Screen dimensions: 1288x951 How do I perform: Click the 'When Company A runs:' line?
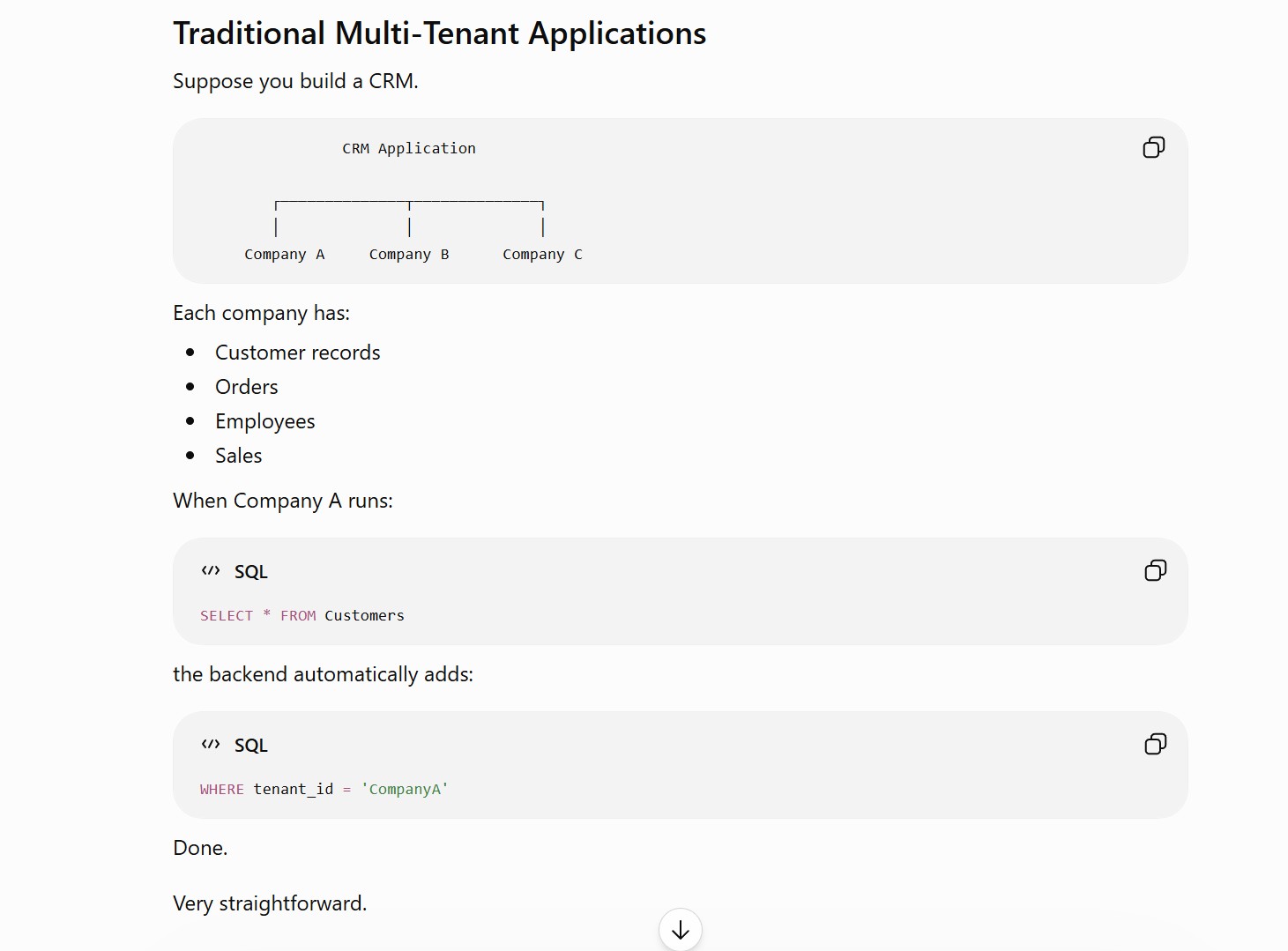(283, 501)
